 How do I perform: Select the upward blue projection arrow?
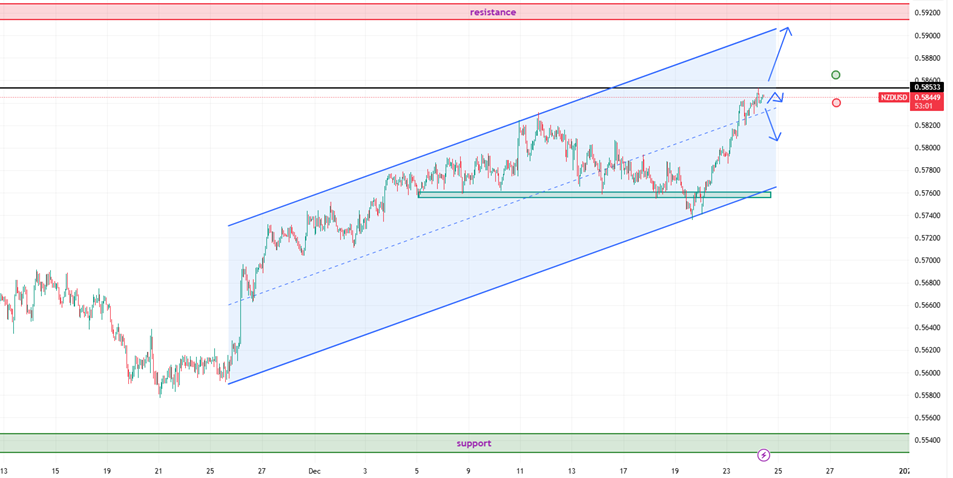click(778, 54)
